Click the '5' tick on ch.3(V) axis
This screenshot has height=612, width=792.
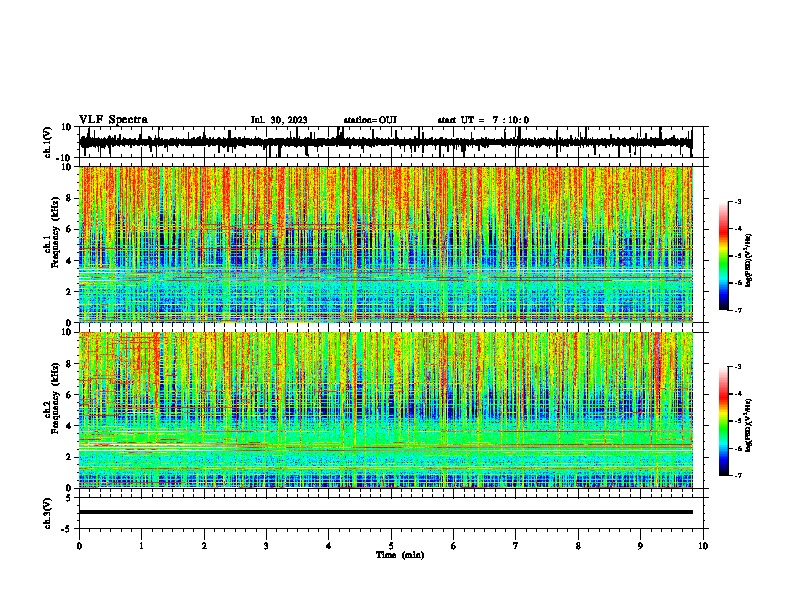pyautogui.click(x=69, y=497)
